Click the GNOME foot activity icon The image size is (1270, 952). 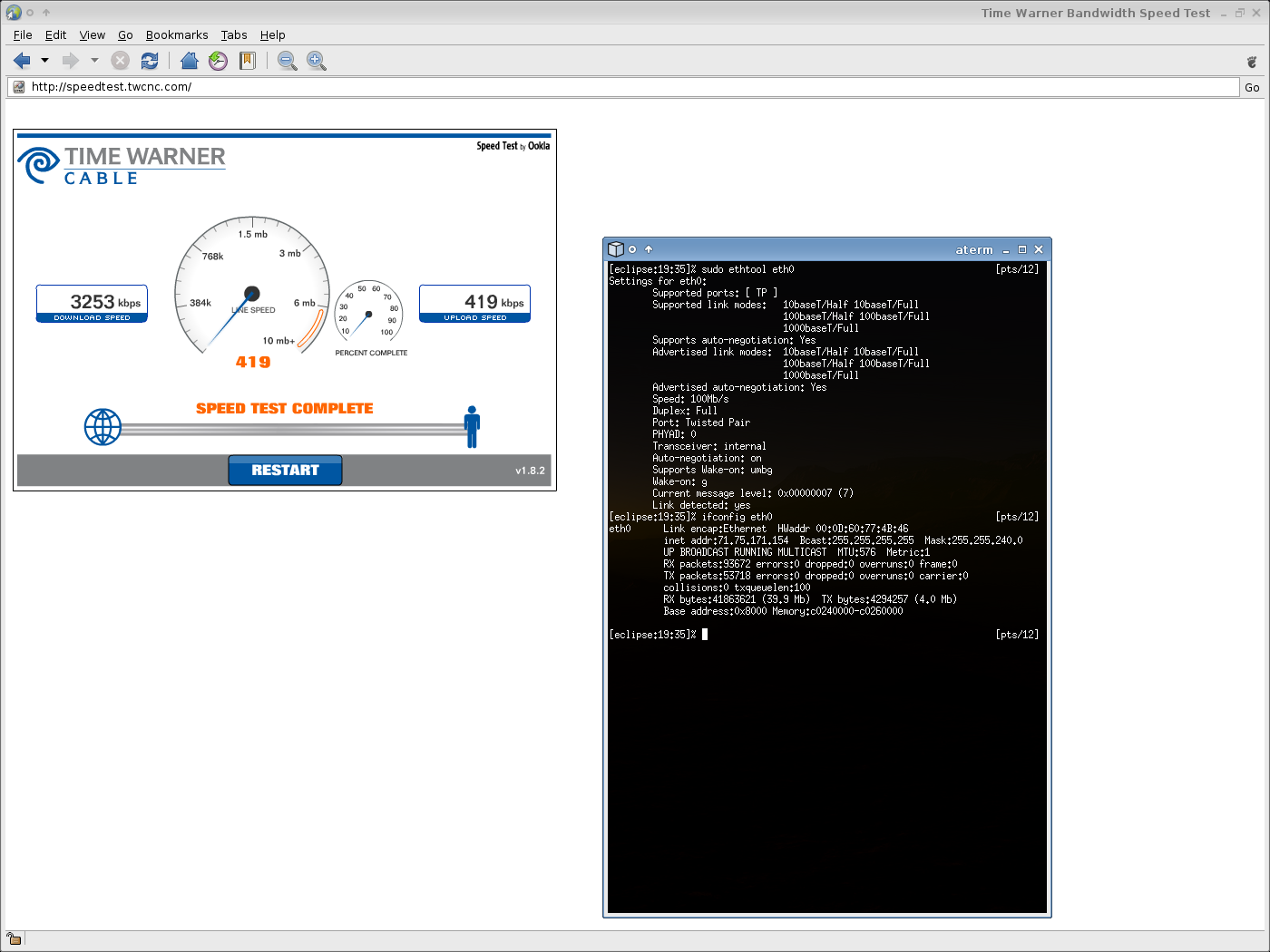coord(1252,62)
